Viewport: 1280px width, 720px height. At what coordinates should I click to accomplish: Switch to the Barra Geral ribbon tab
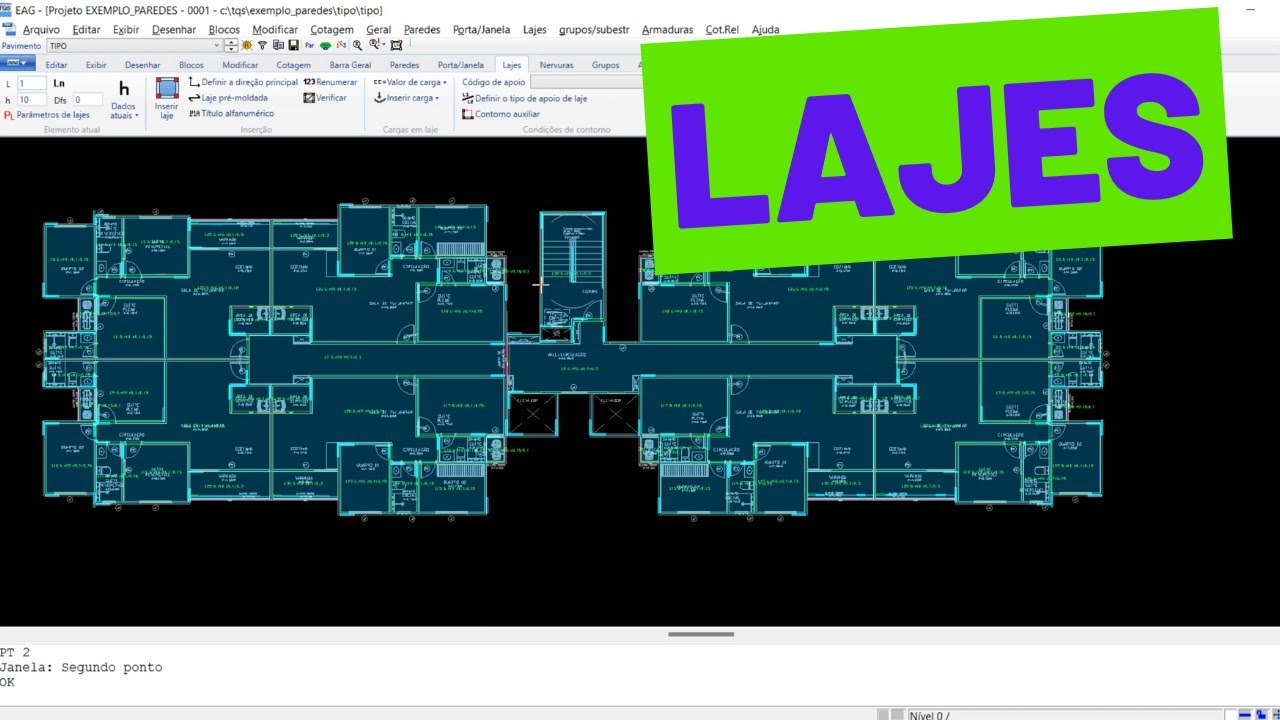pos(350,65)
